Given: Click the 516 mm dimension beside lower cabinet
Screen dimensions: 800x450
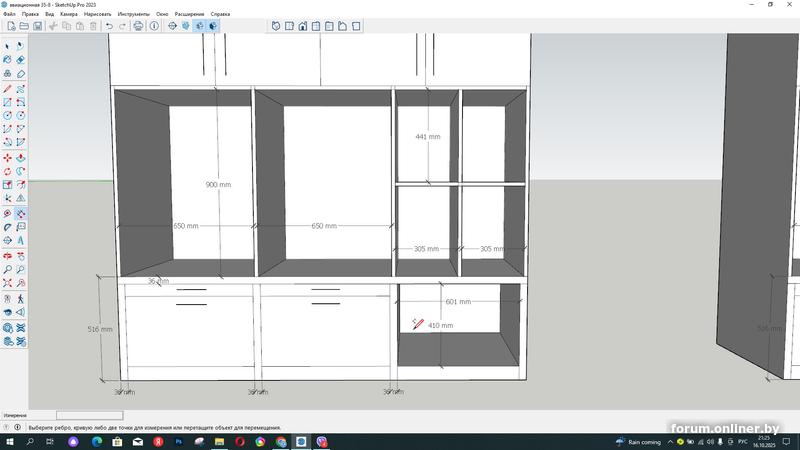Looking at the screenshot, I should [x=100, y=329].
